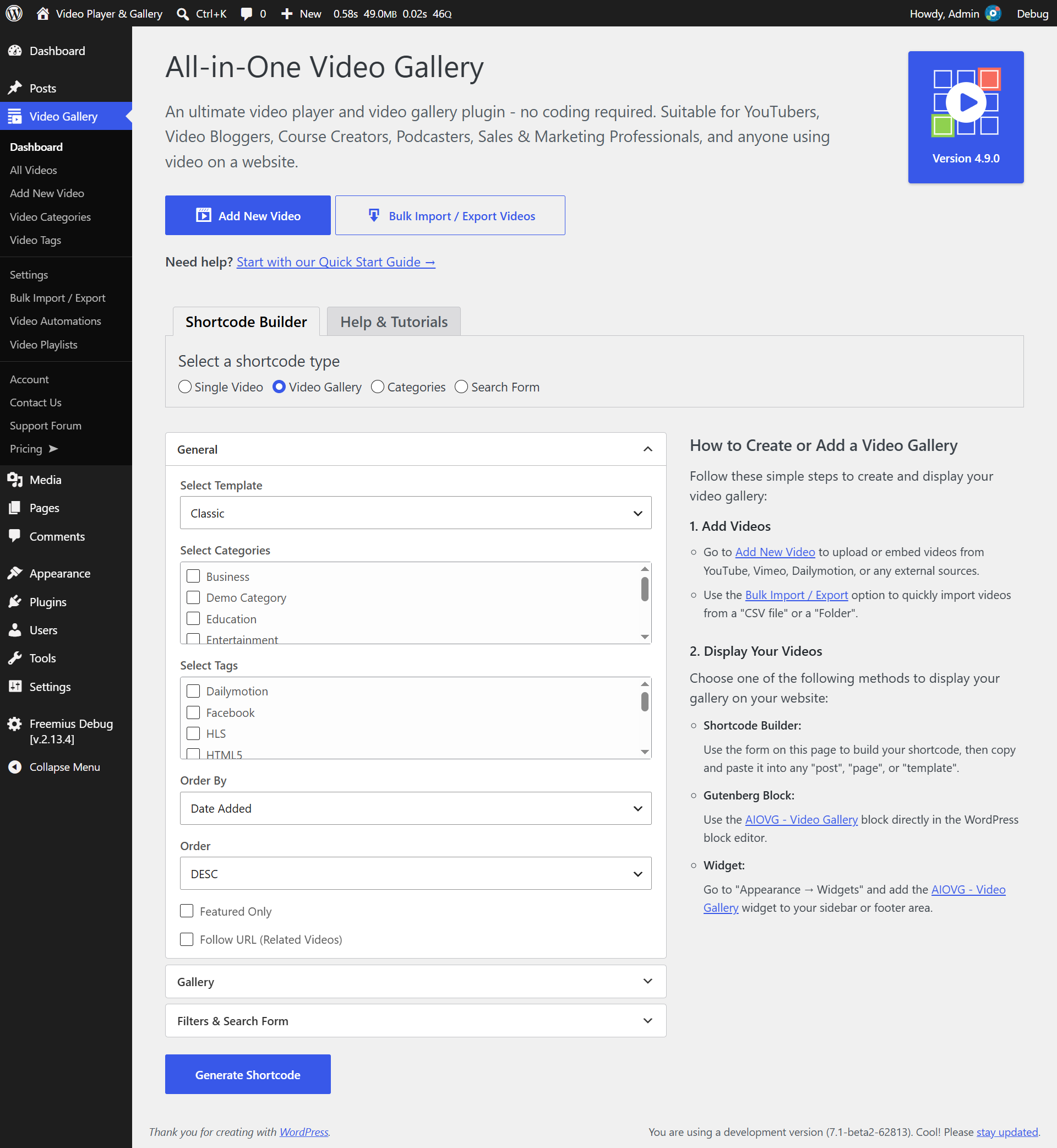Screen dimensions: 1057x1148
Task: Select the Search Form radio button
Action: click(x=461, y=387)
